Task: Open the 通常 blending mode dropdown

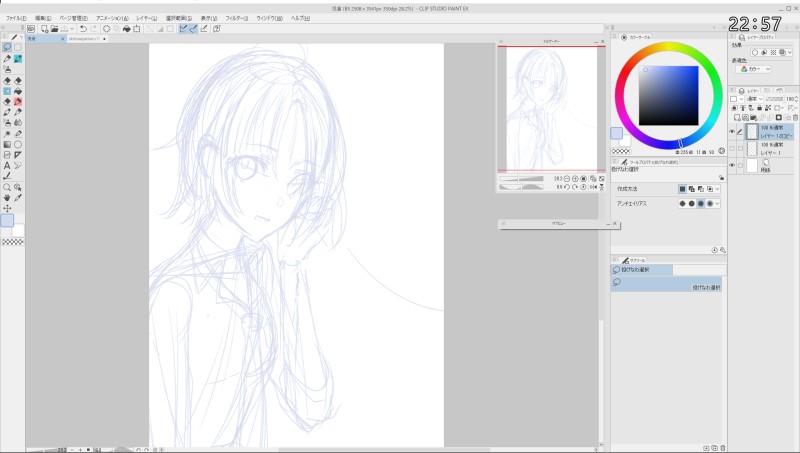Action: [x=754, y=99]
